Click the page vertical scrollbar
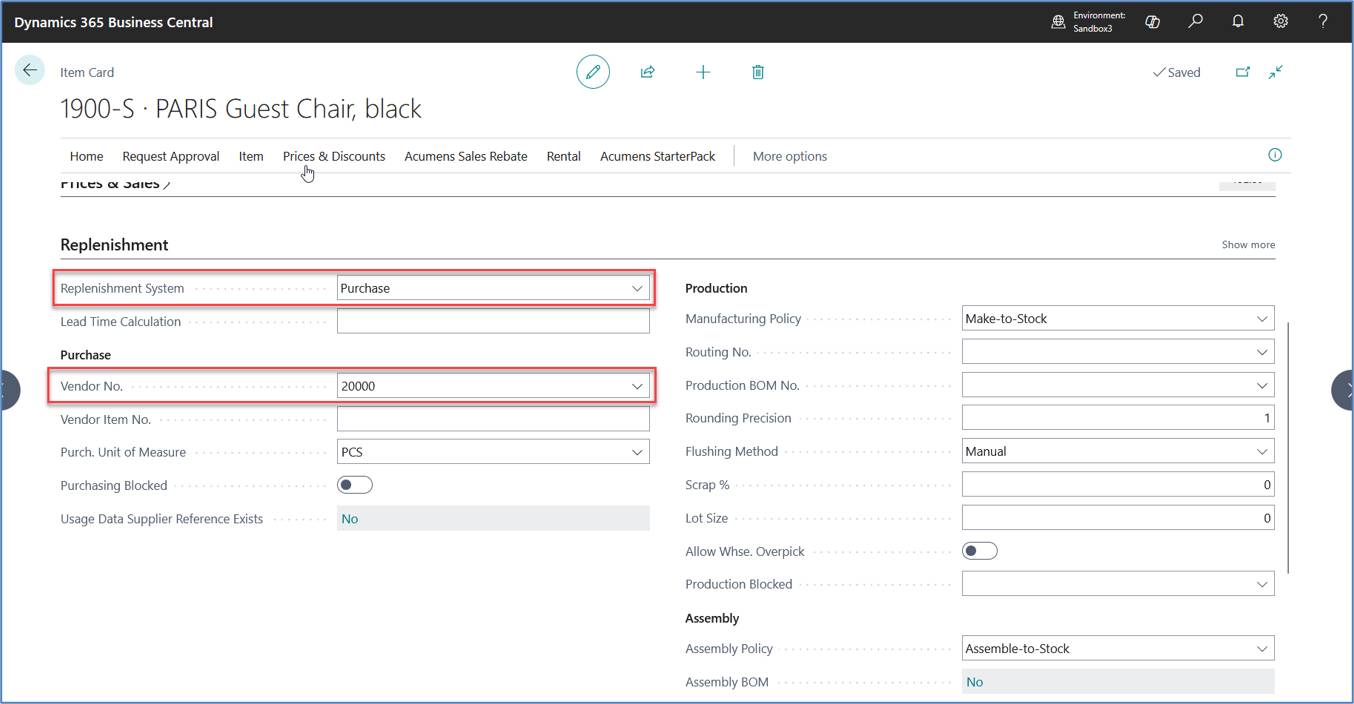Image resolution: width=1354 pixels, height=704 pixels. [x=1289, y=447]
